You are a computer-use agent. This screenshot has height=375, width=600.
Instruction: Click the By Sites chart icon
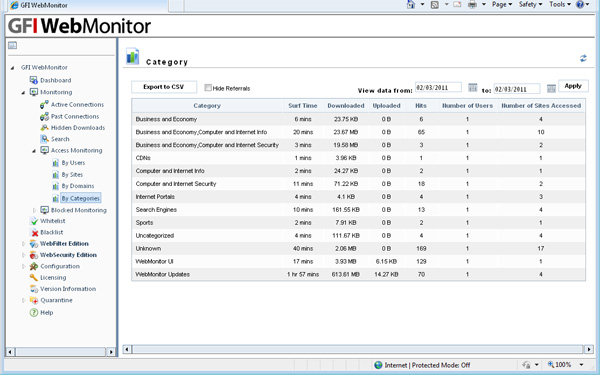[55, 175]
